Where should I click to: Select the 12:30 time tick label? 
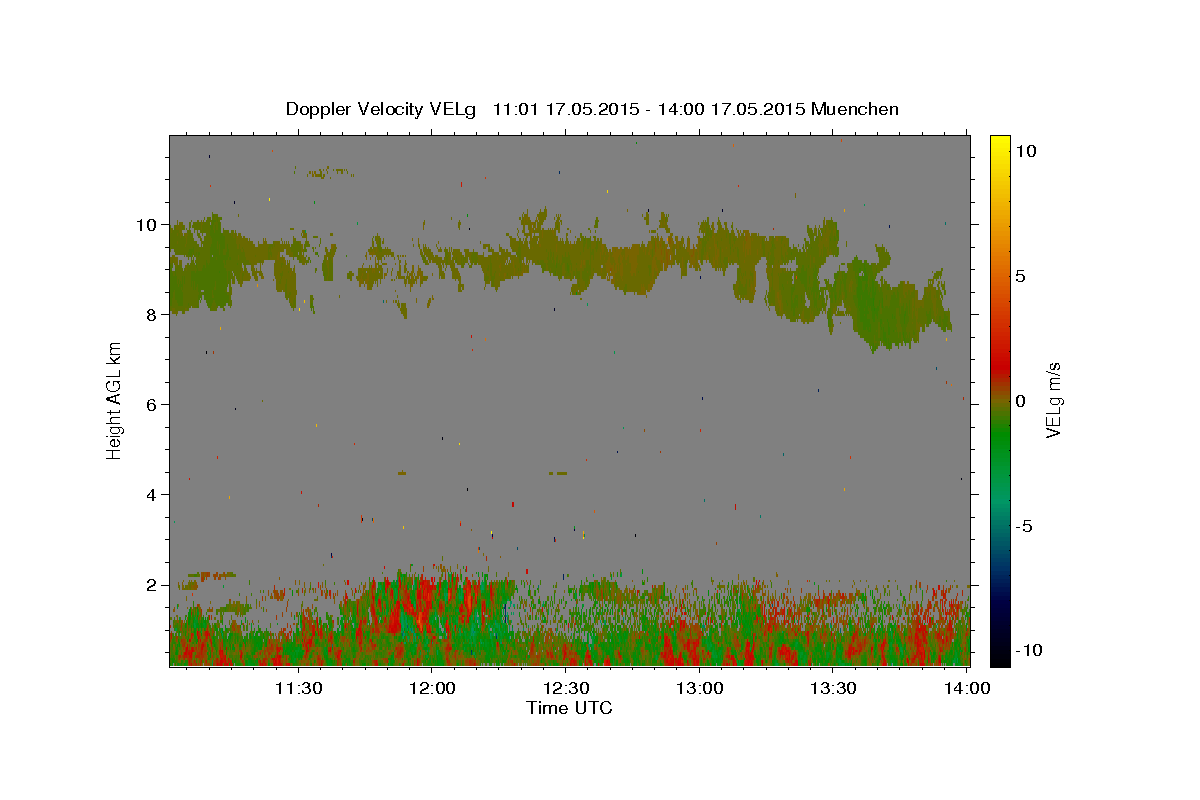click(x=566, y=688)
